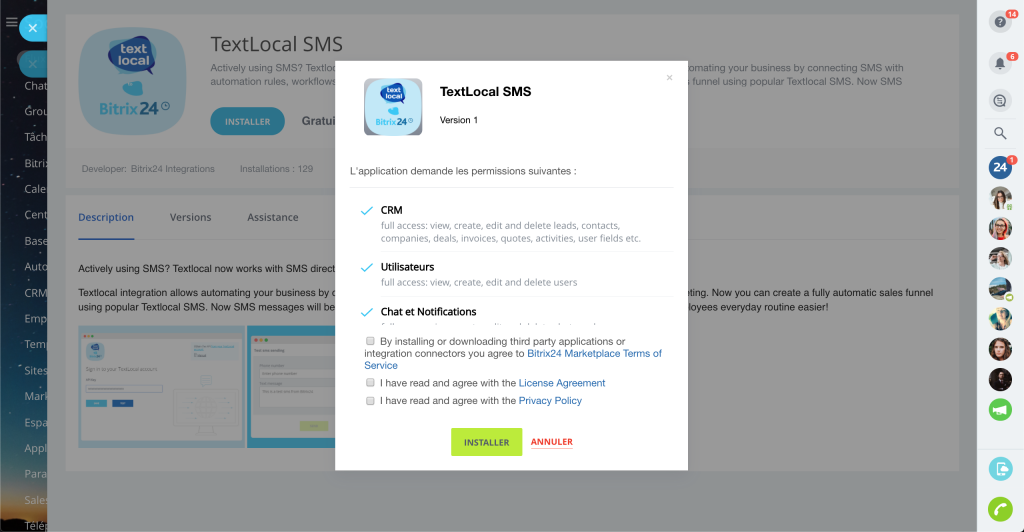Click the green megaphone announcements icon
The height and width of the screenshot is (532, 1024).
[999, 410]
